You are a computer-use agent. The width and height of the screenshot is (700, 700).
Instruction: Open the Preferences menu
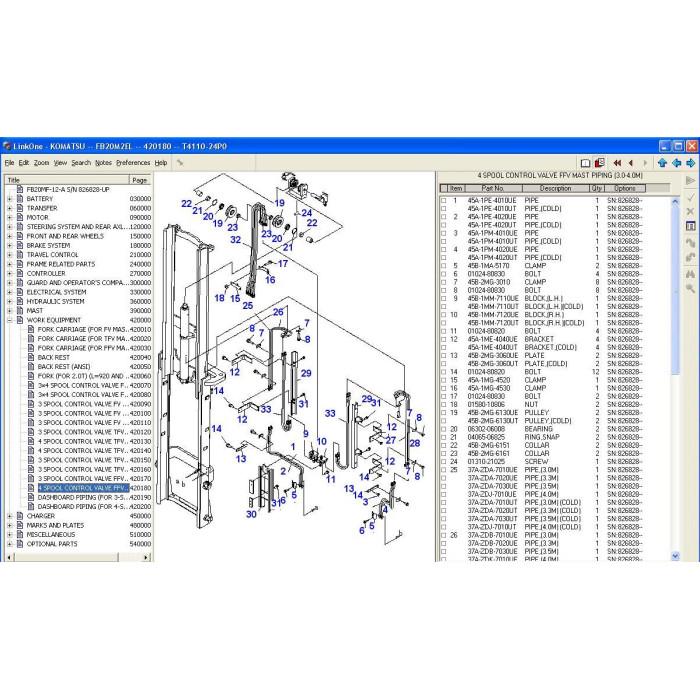click(133, 163)
